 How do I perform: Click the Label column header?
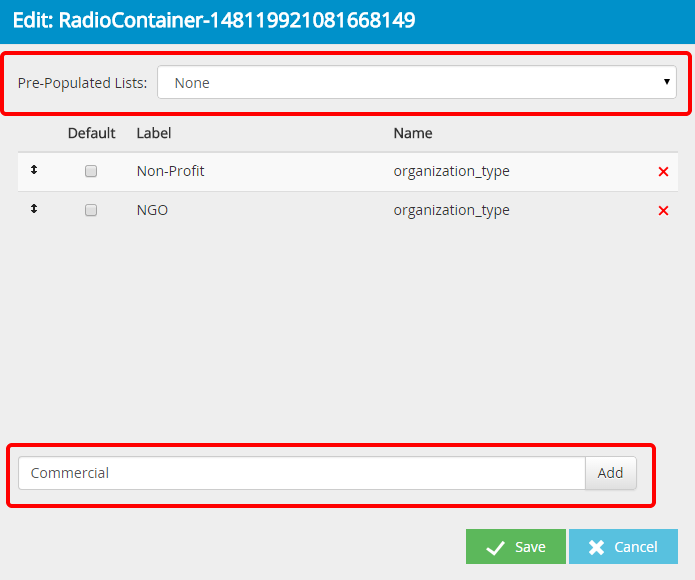pyautogui.click(x=154, y=133)
